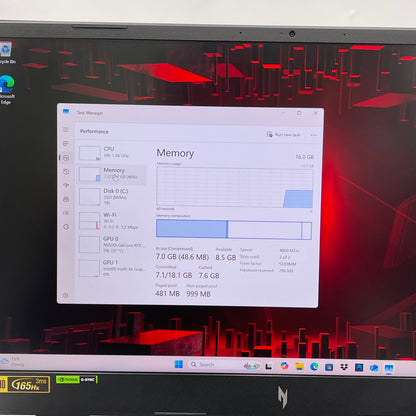Select the Wi-Fi performance entry
Image resolution: width=416 pixels, height=416 pixels.
click(112, 221)
